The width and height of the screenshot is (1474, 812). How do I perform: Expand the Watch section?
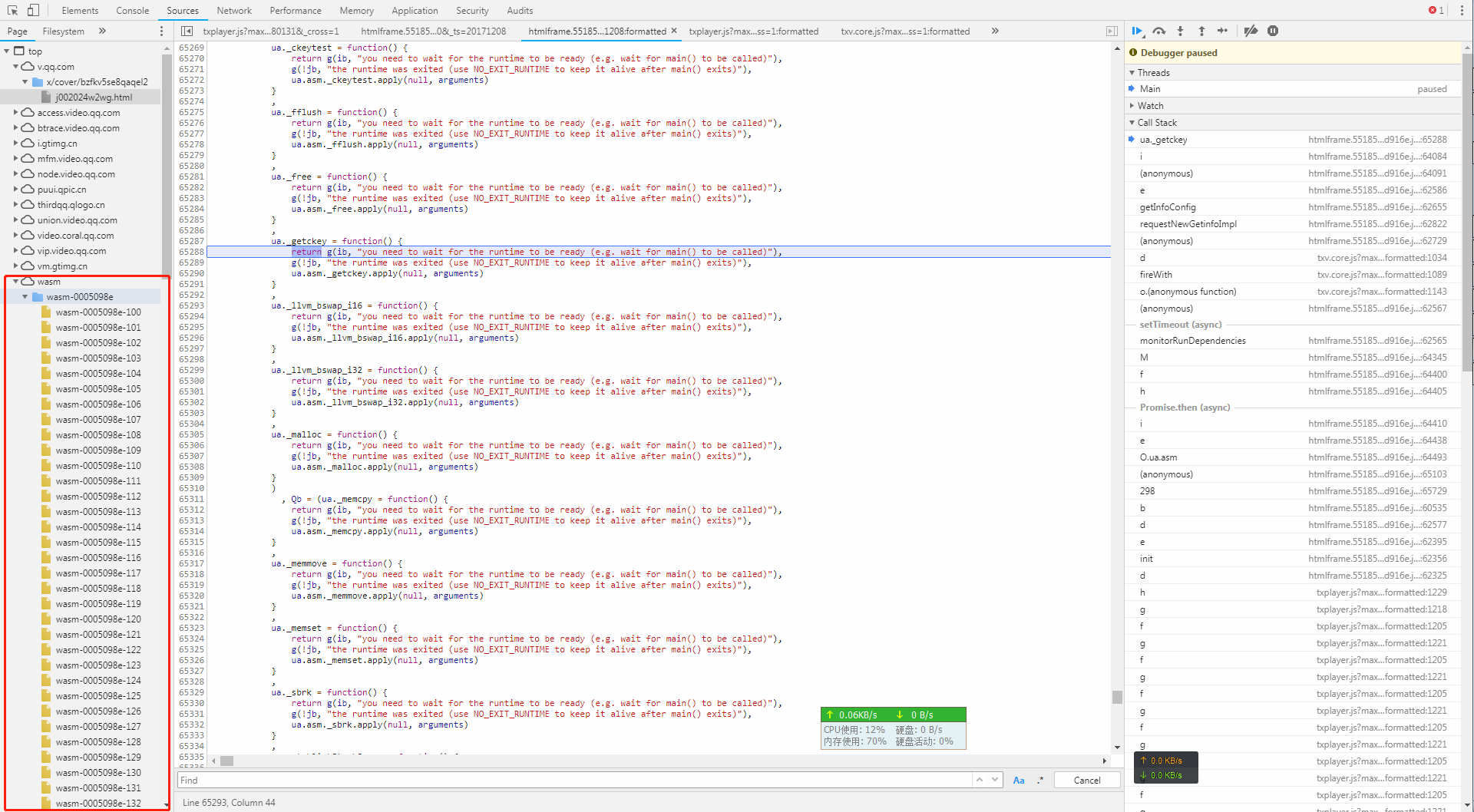1132,105
